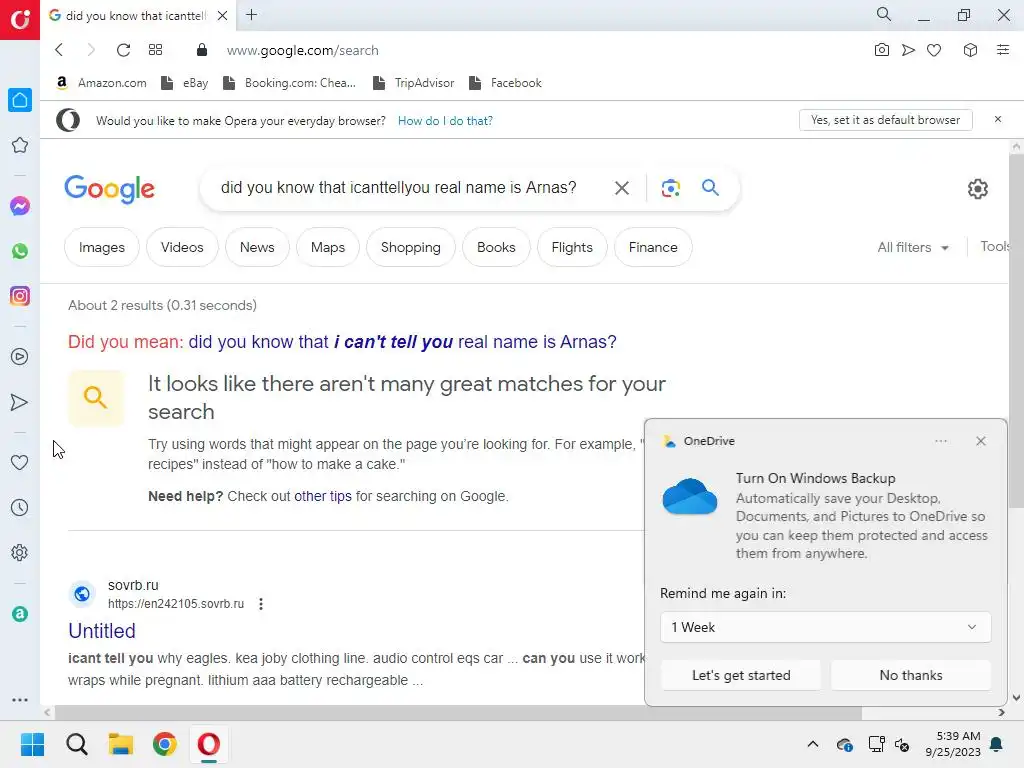Open My Flow arrow icon in sidebar

coord(20,402)
